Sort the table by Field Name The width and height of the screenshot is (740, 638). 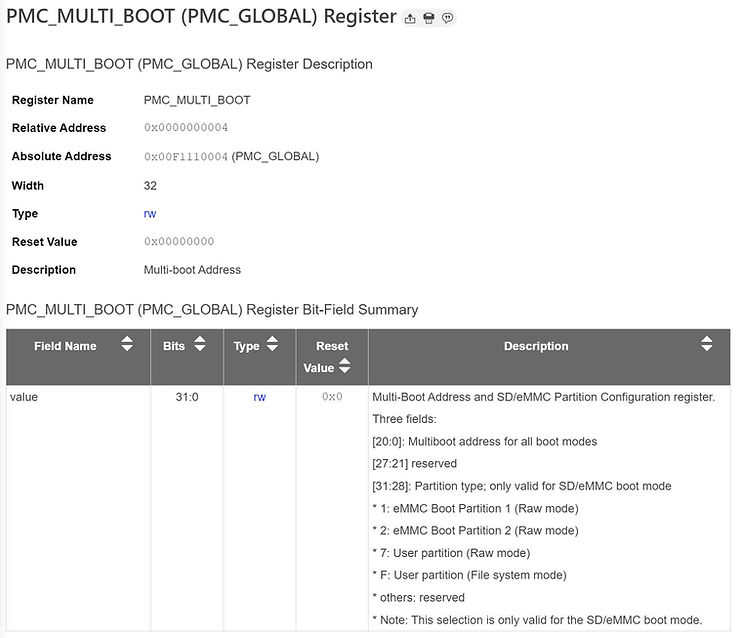[127, 344]
